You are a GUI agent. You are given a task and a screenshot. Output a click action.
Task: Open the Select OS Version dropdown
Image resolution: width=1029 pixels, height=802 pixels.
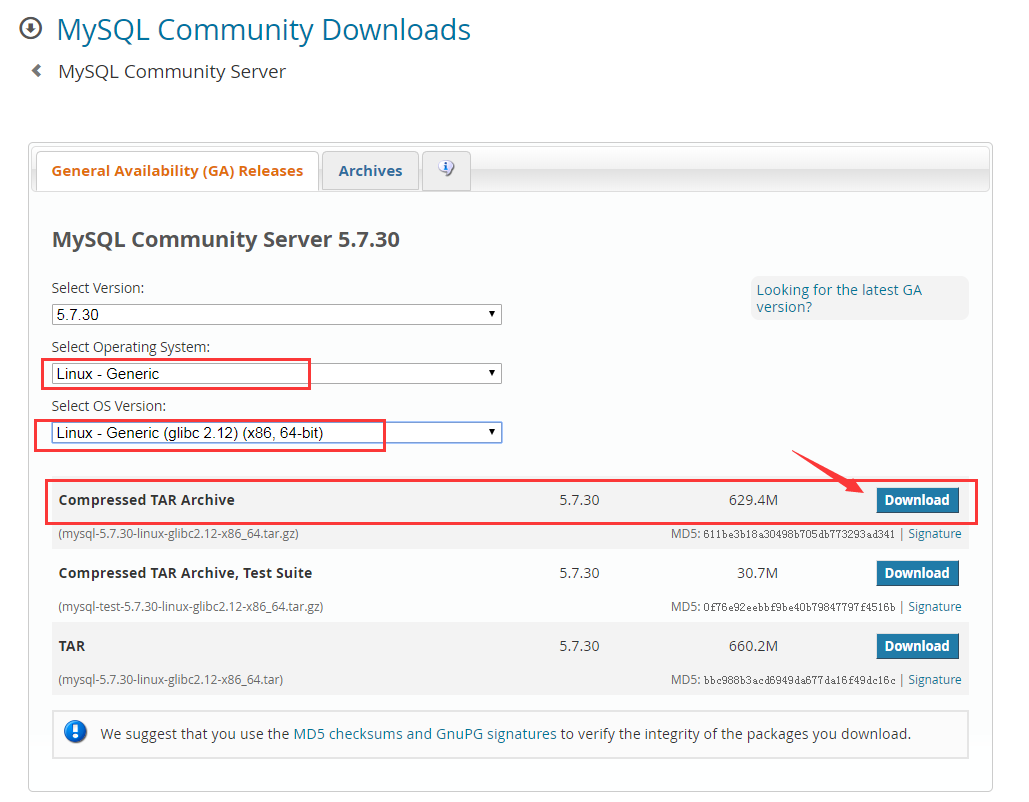(x=276, y=433)
